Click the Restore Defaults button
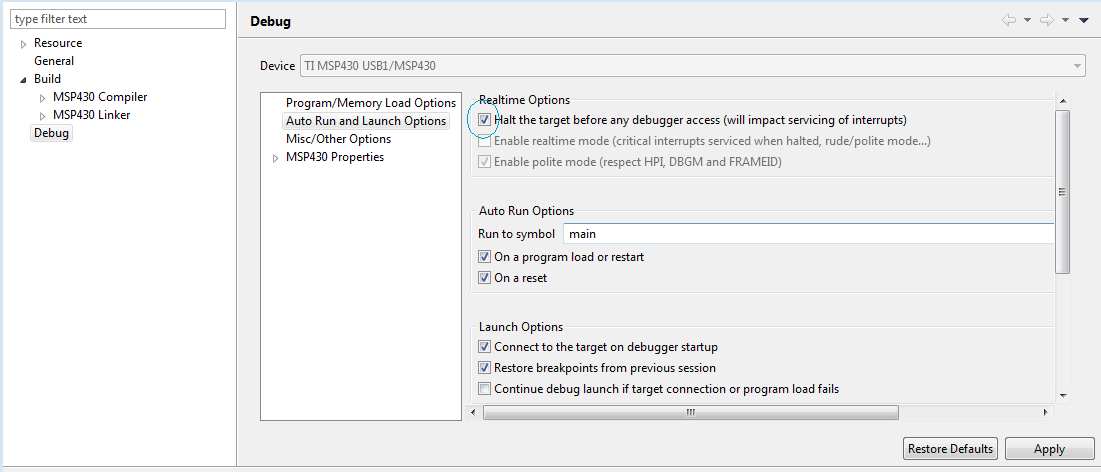The height and width of the screenshot is (472, 1101). click(x=950, y=449)
